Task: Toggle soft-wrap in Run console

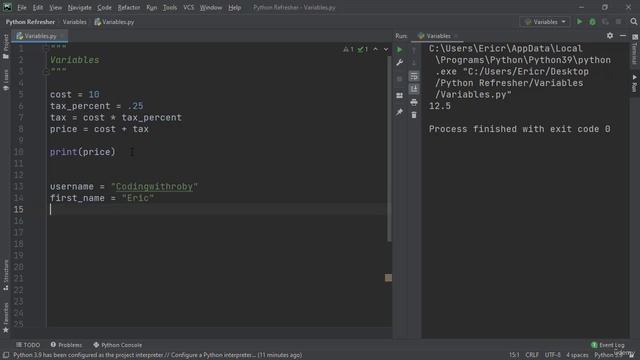Action: [414, 76]
